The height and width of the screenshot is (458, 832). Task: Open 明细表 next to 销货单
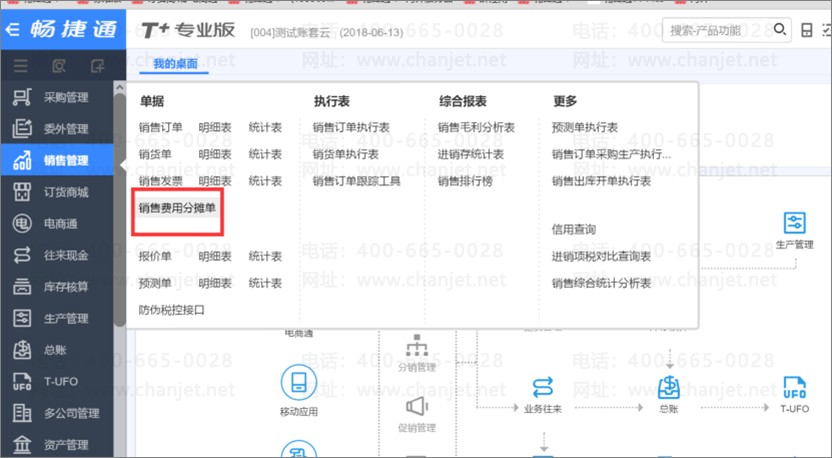(x=215, y=154)
